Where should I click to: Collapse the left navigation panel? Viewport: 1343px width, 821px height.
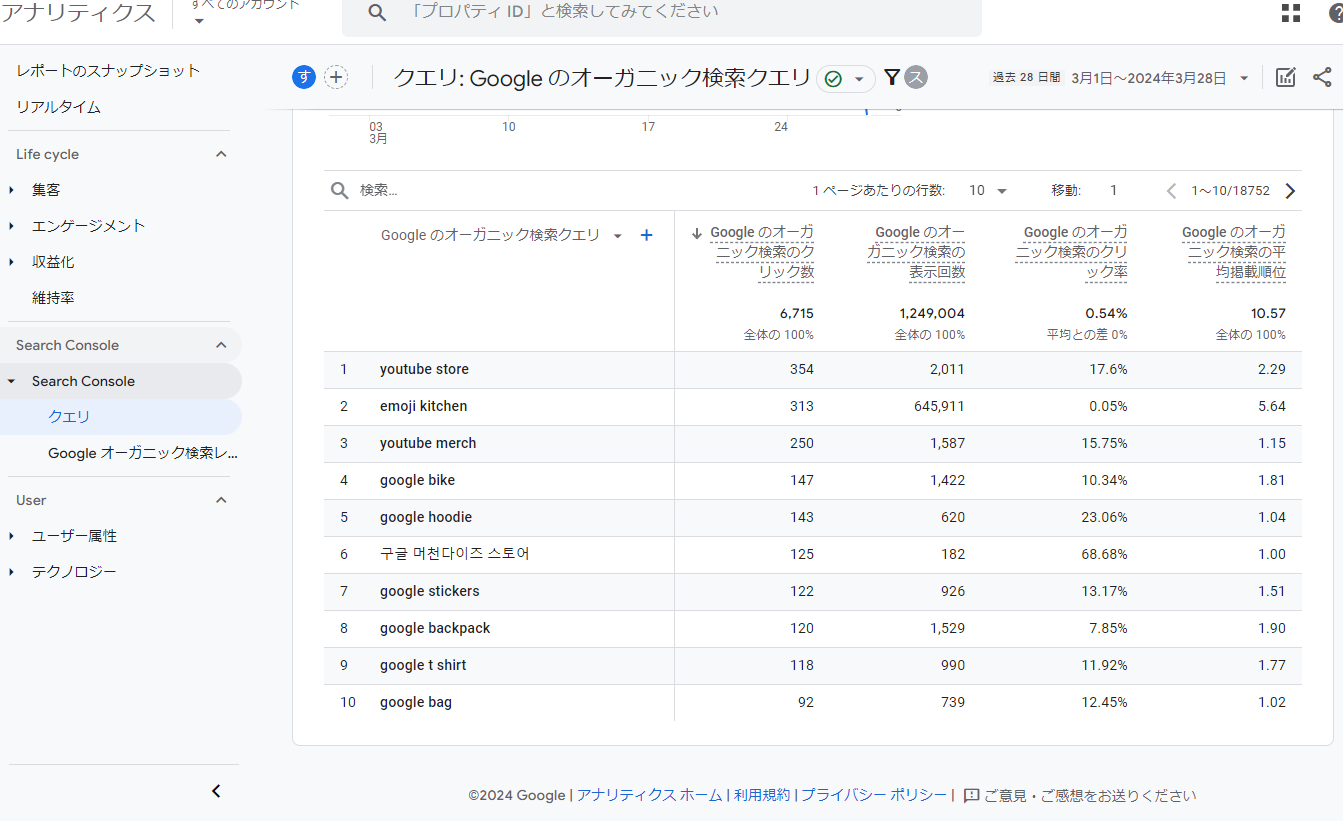[216, 791]
